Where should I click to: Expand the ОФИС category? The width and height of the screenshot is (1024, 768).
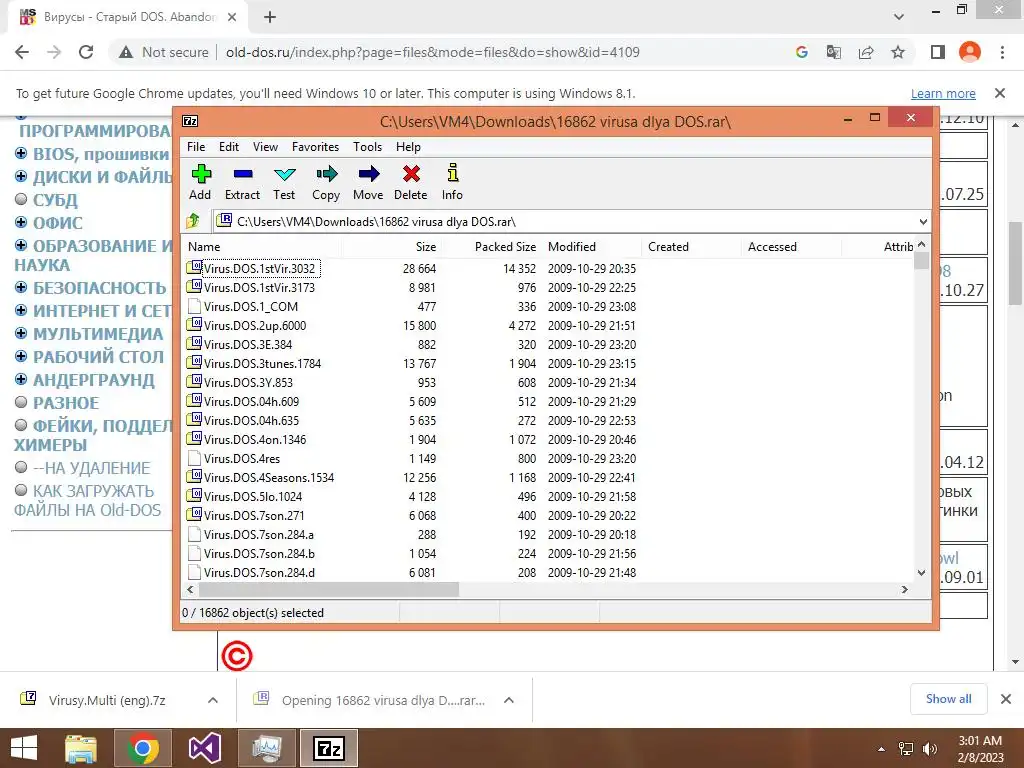(x=21, y=222)
